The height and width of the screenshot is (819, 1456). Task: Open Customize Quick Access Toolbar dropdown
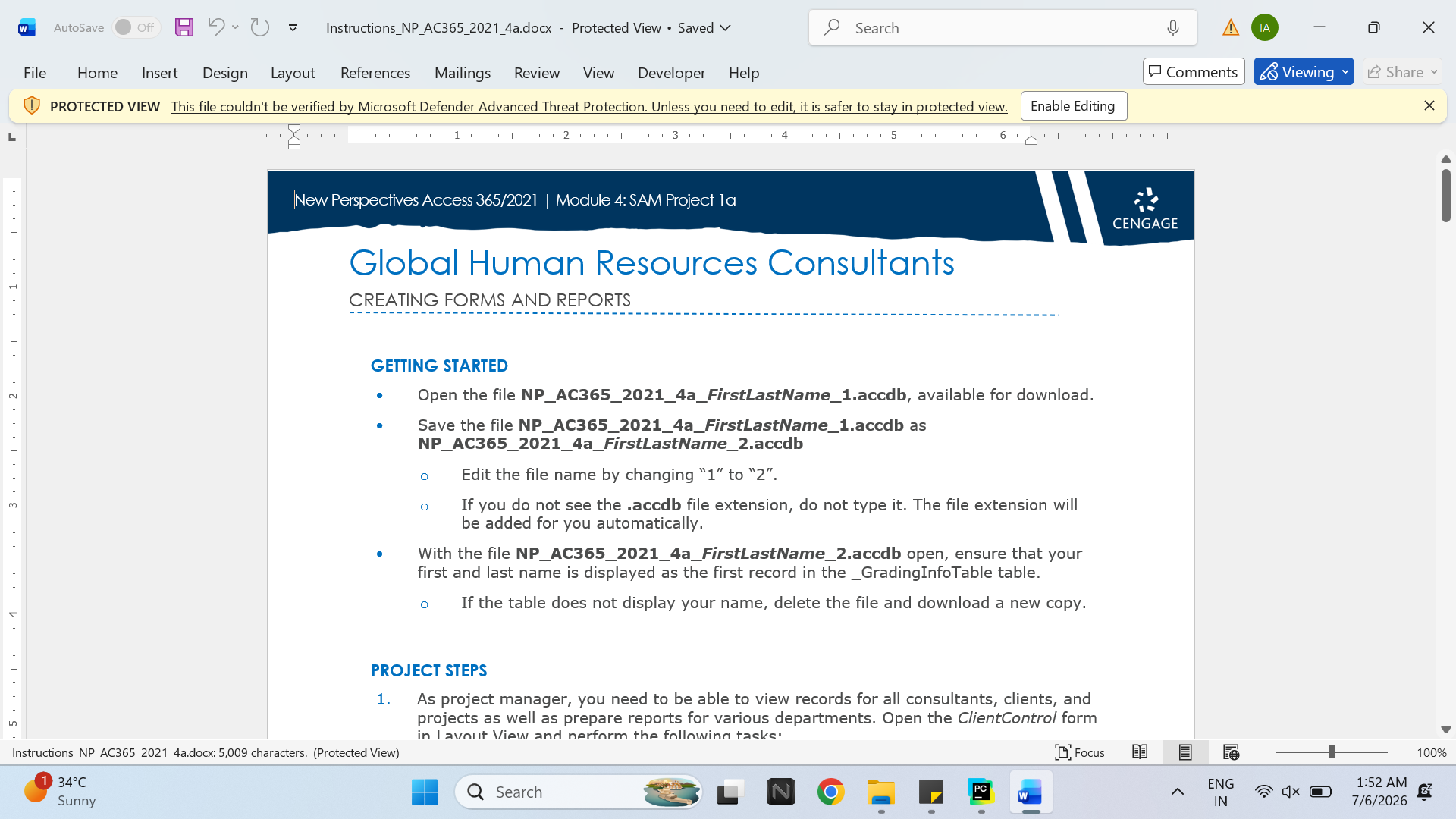(x=293, y=28)
